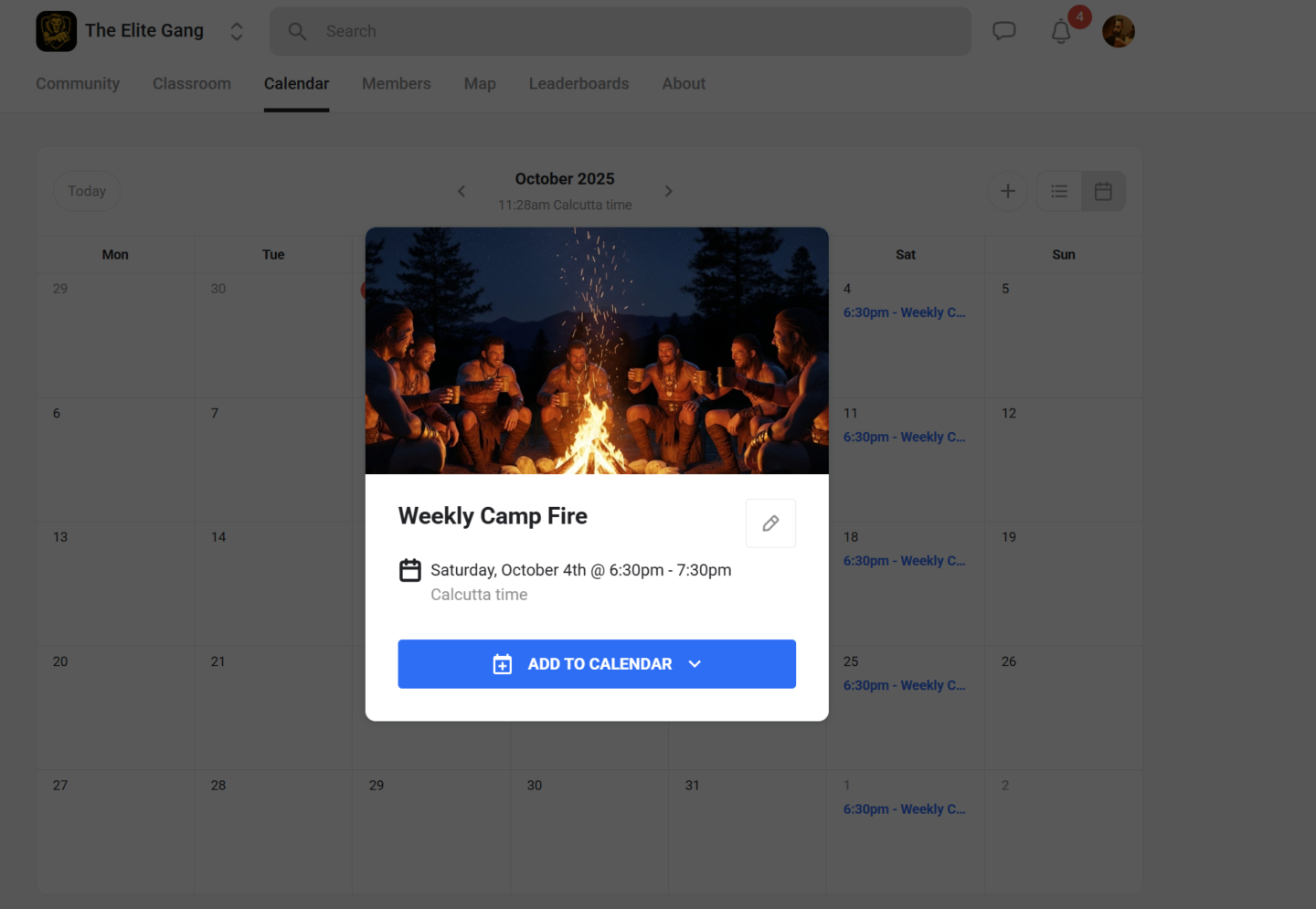Open the October 4 Weekly event
1316x909 pixels.
click(904, 312)
